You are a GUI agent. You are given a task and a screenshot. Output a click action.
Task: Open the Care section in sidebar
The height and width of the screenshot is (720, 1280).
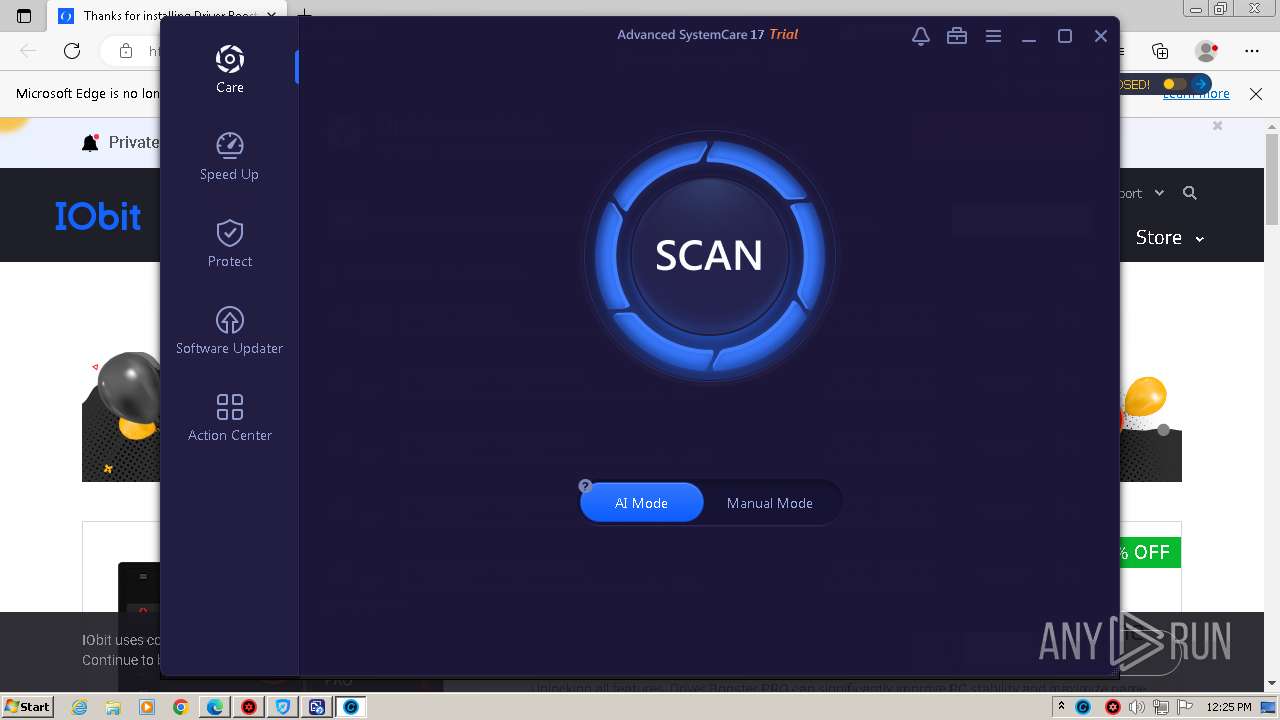pyautogui.click(x=229, y=69)
